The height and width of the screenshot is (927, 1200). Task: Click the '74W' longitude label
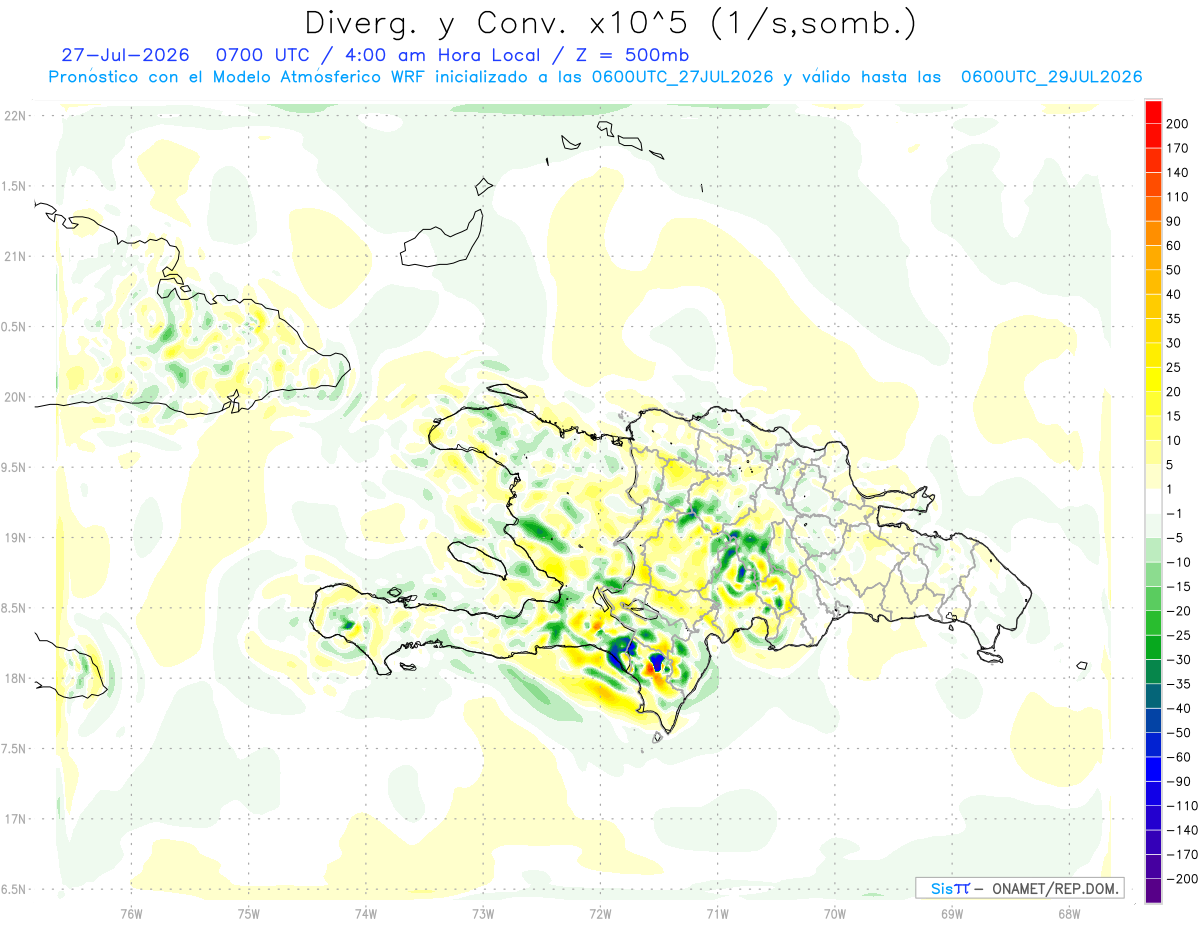coord(366,912)
